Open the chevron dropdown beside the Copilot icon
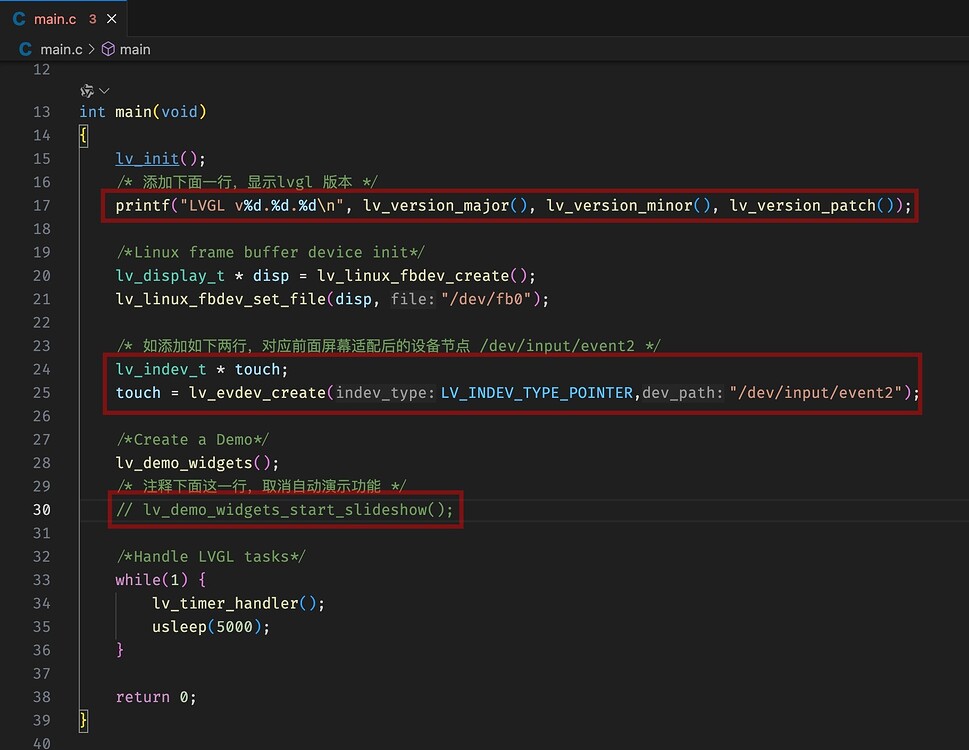 point(103,90)
